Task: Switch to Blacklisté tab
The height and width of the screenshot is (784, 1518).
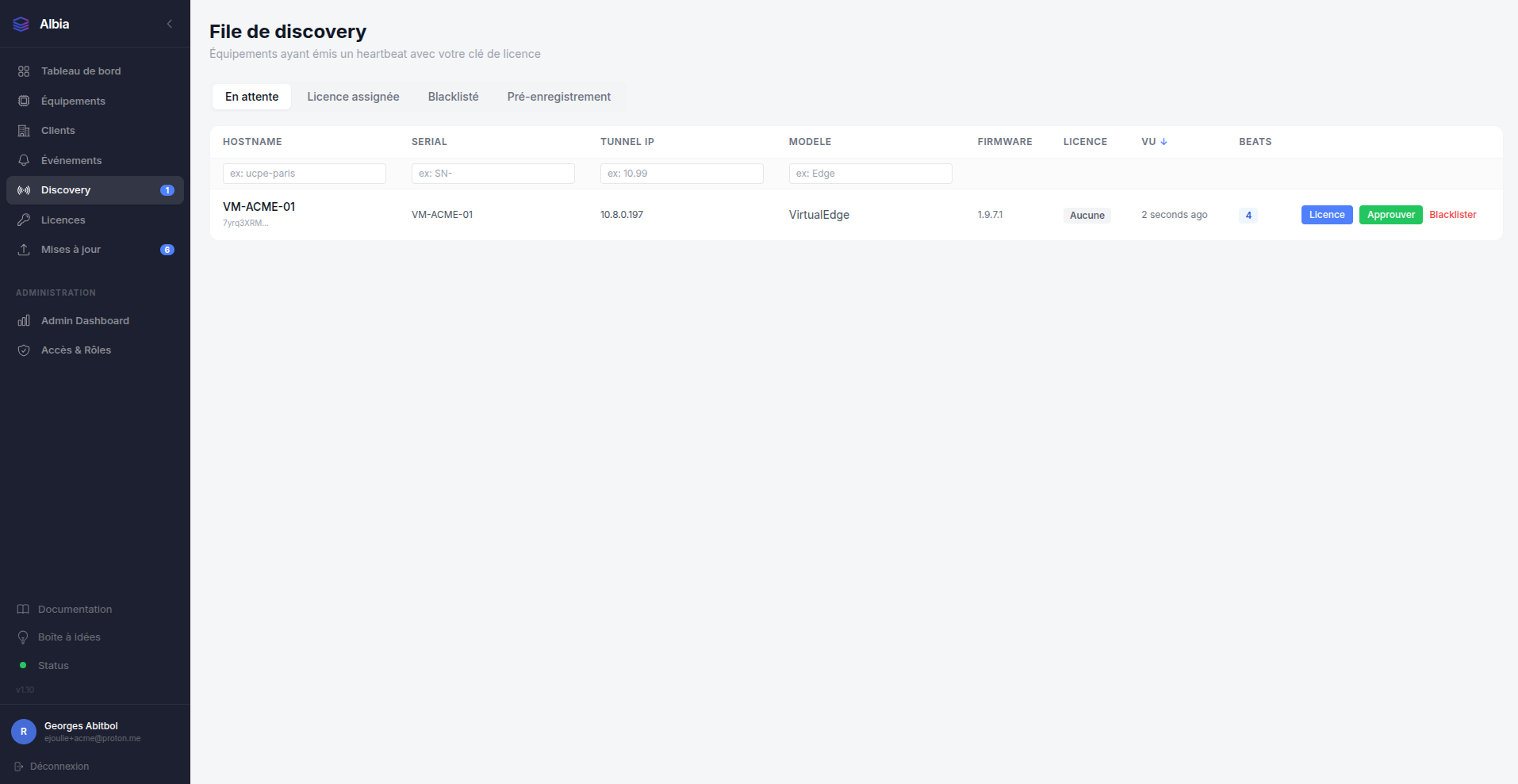Action: coord(453,97)
